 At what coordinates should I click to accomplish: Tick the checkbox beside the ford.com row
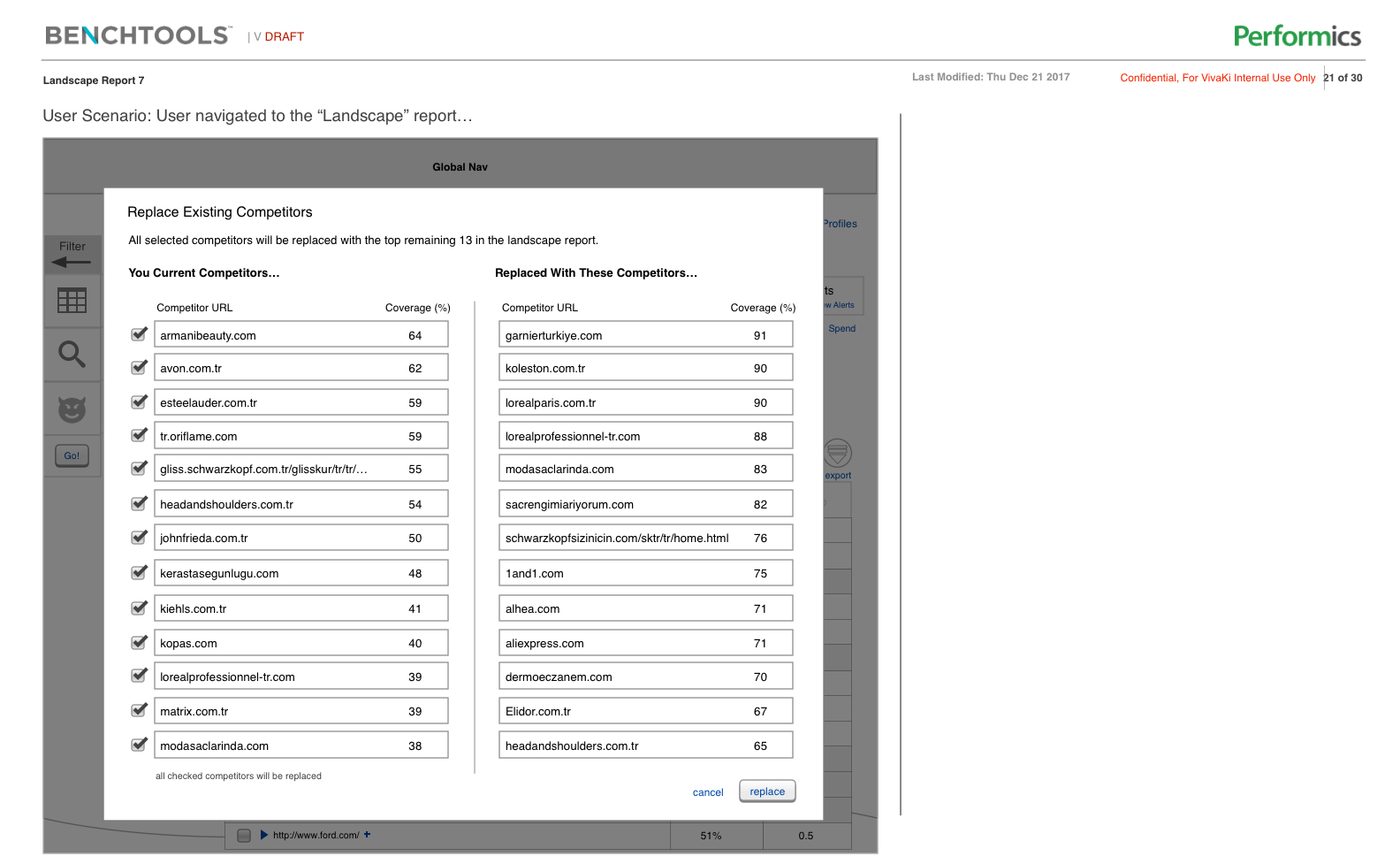244,836
